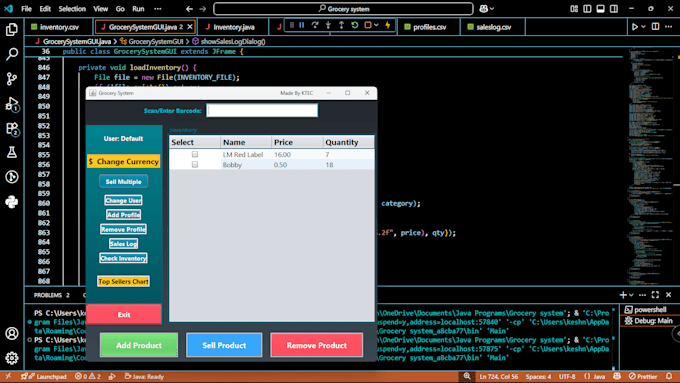Open the Accounts icon in the activity bar
This screenshot has width=680, height=383.
[12, 333]
